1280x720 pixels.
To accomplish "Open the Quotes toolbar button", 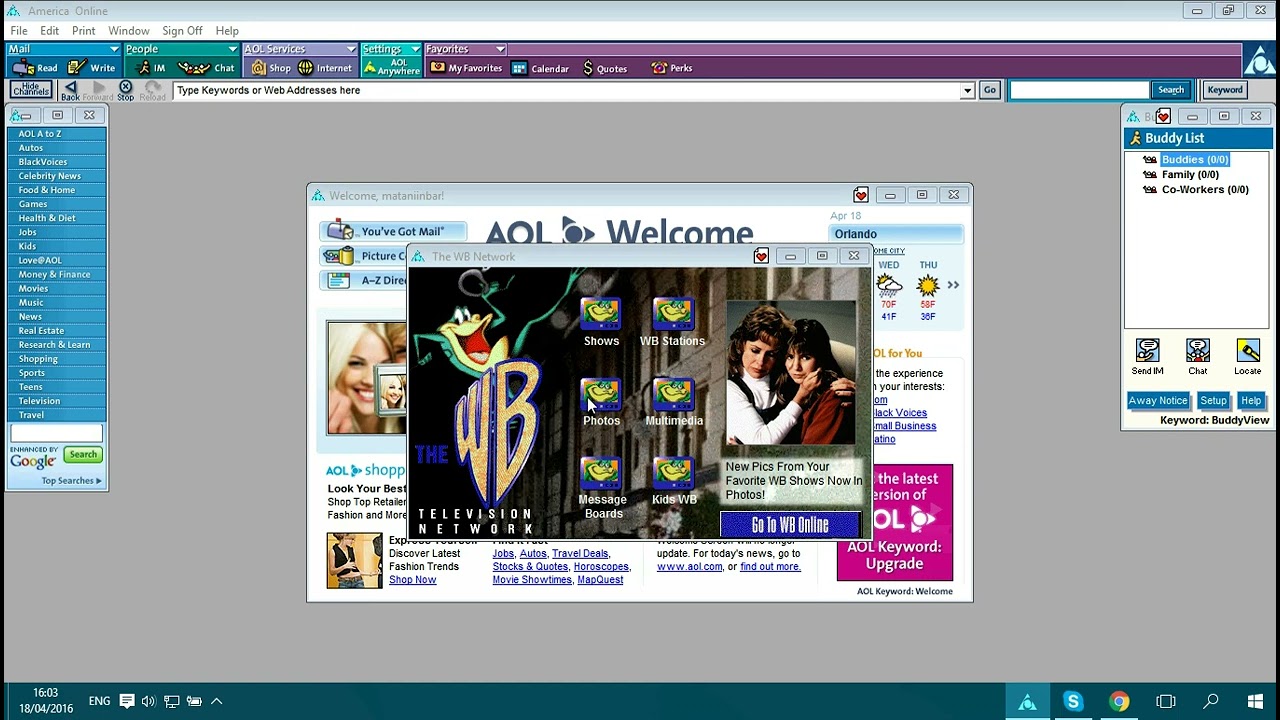I will [605, 68].
